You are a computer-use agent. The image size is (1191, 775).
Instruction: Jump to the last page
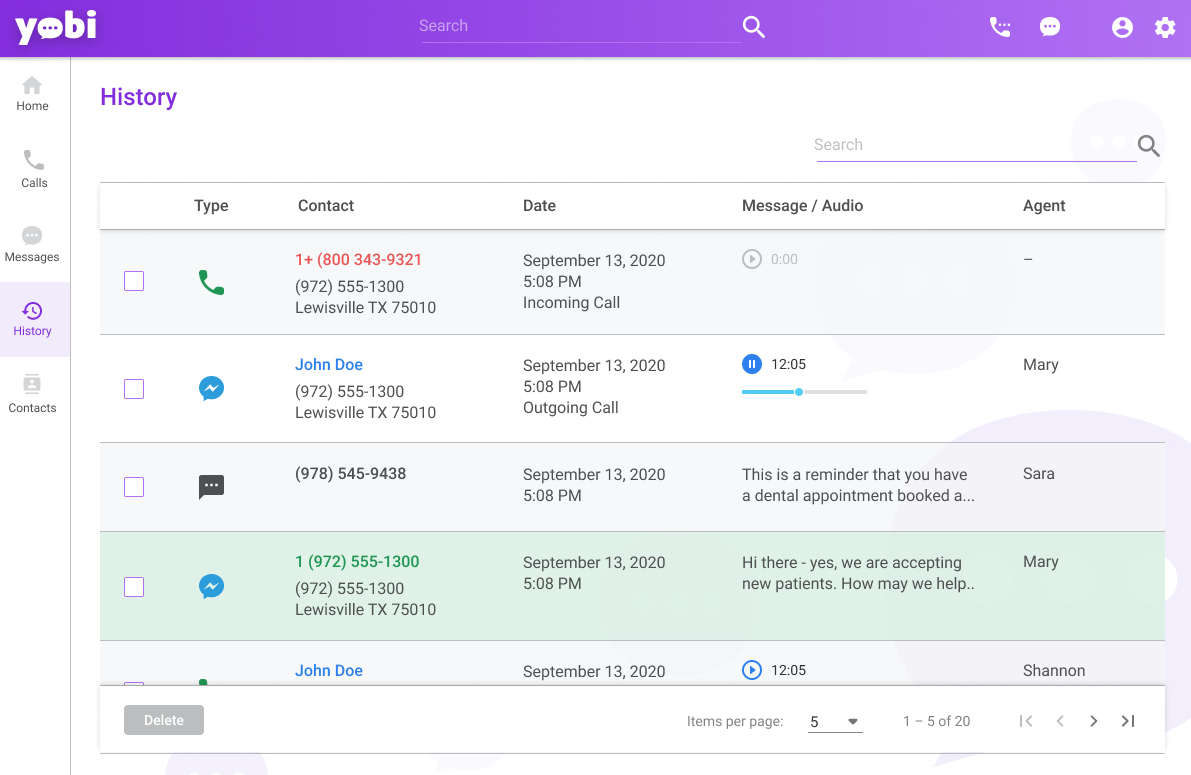click(x=1128, y=721)
